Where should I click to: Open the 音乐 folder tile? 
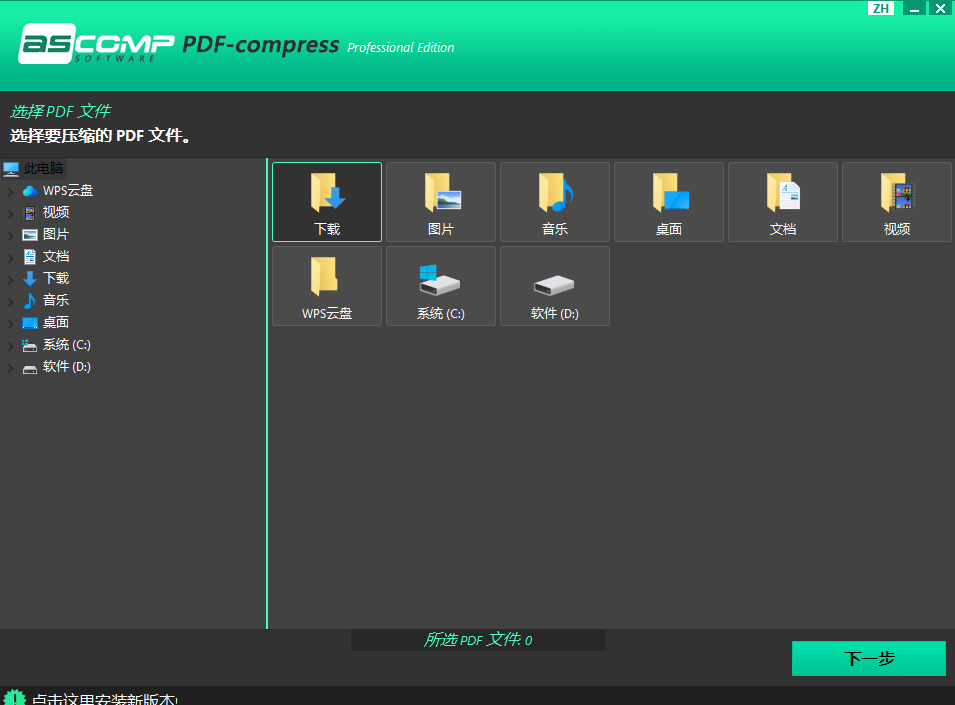[x=555, y=202]
